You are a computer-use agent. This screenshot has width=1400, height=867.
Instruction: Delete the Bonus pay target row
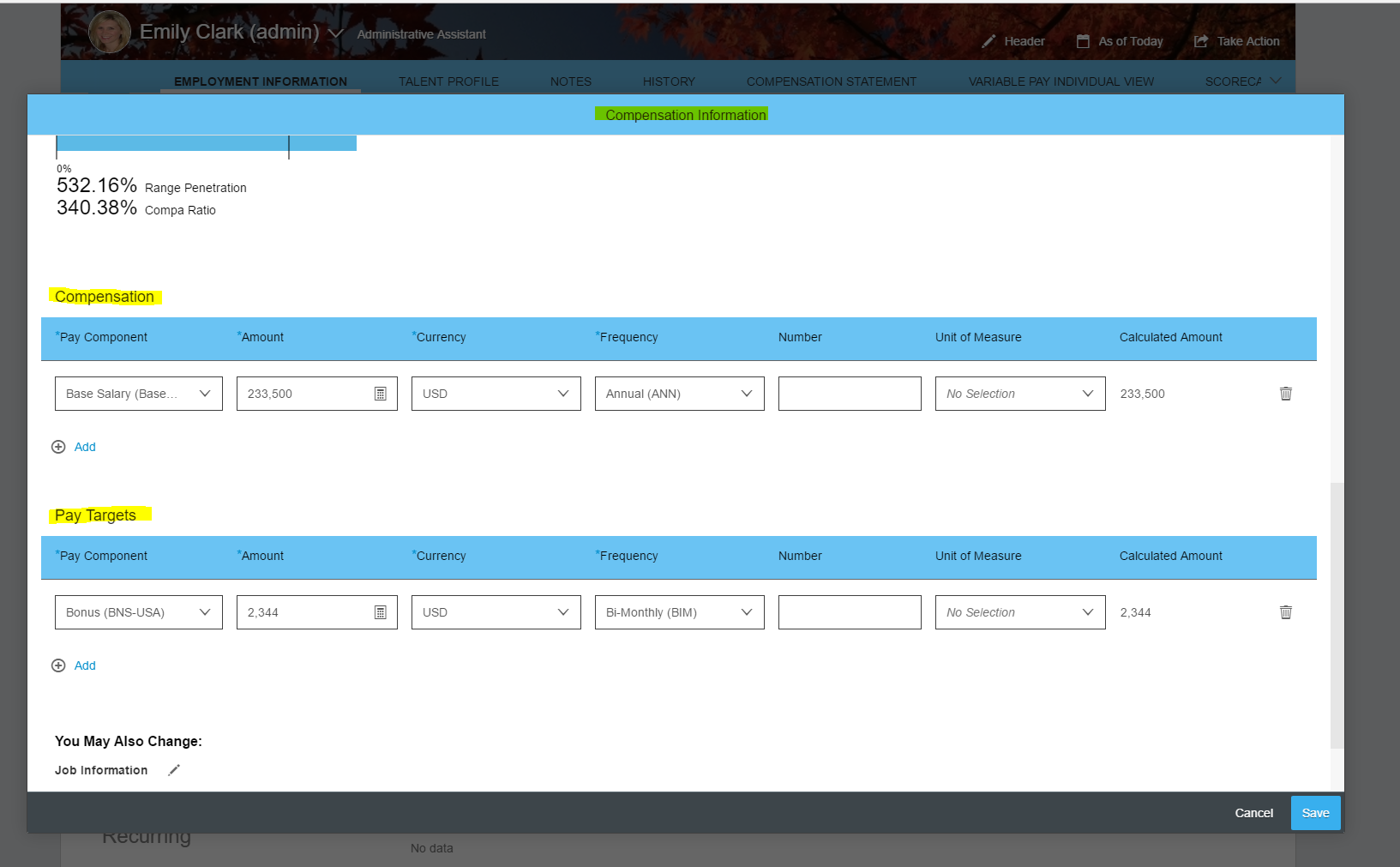(1285, 612)
